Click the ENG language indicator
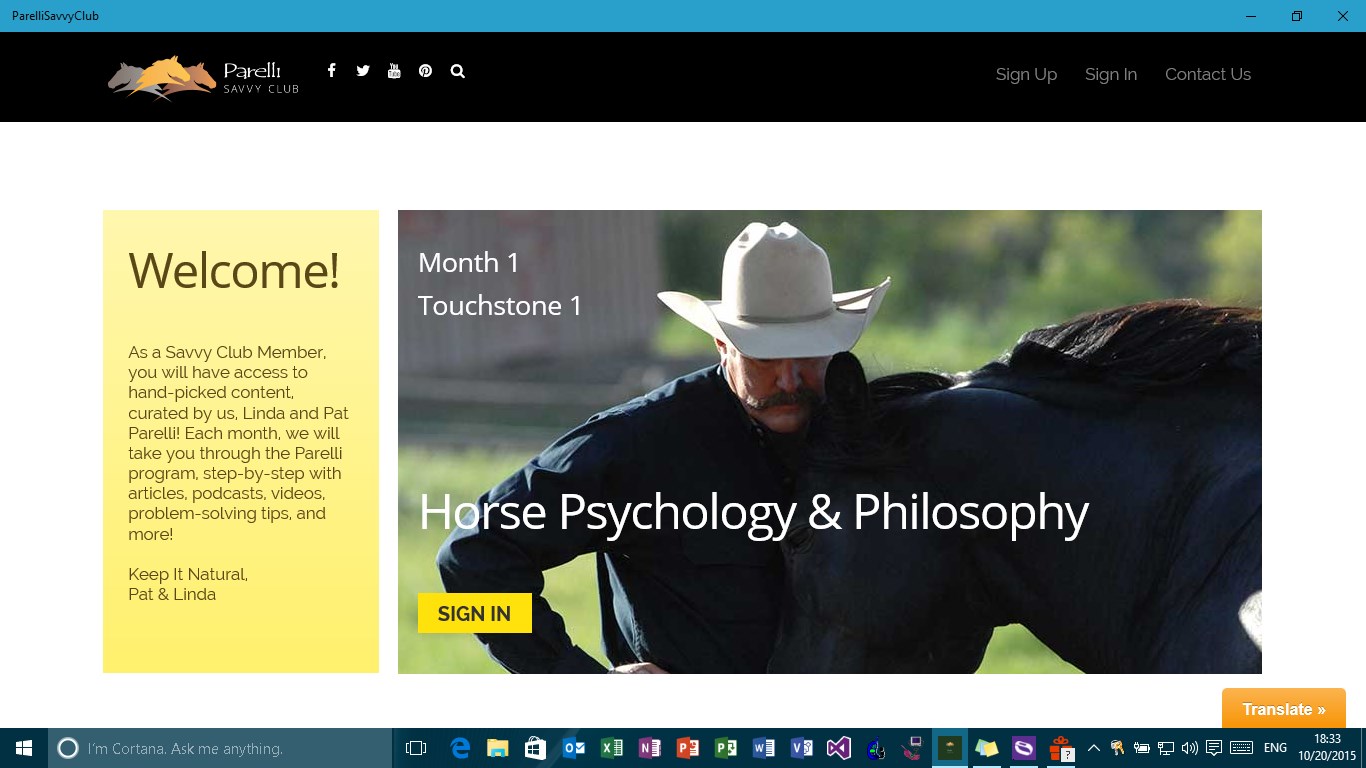Image resolution: width=1366 pixels, height=768 pixels. pyautogui.click(x=1276, y=748)
